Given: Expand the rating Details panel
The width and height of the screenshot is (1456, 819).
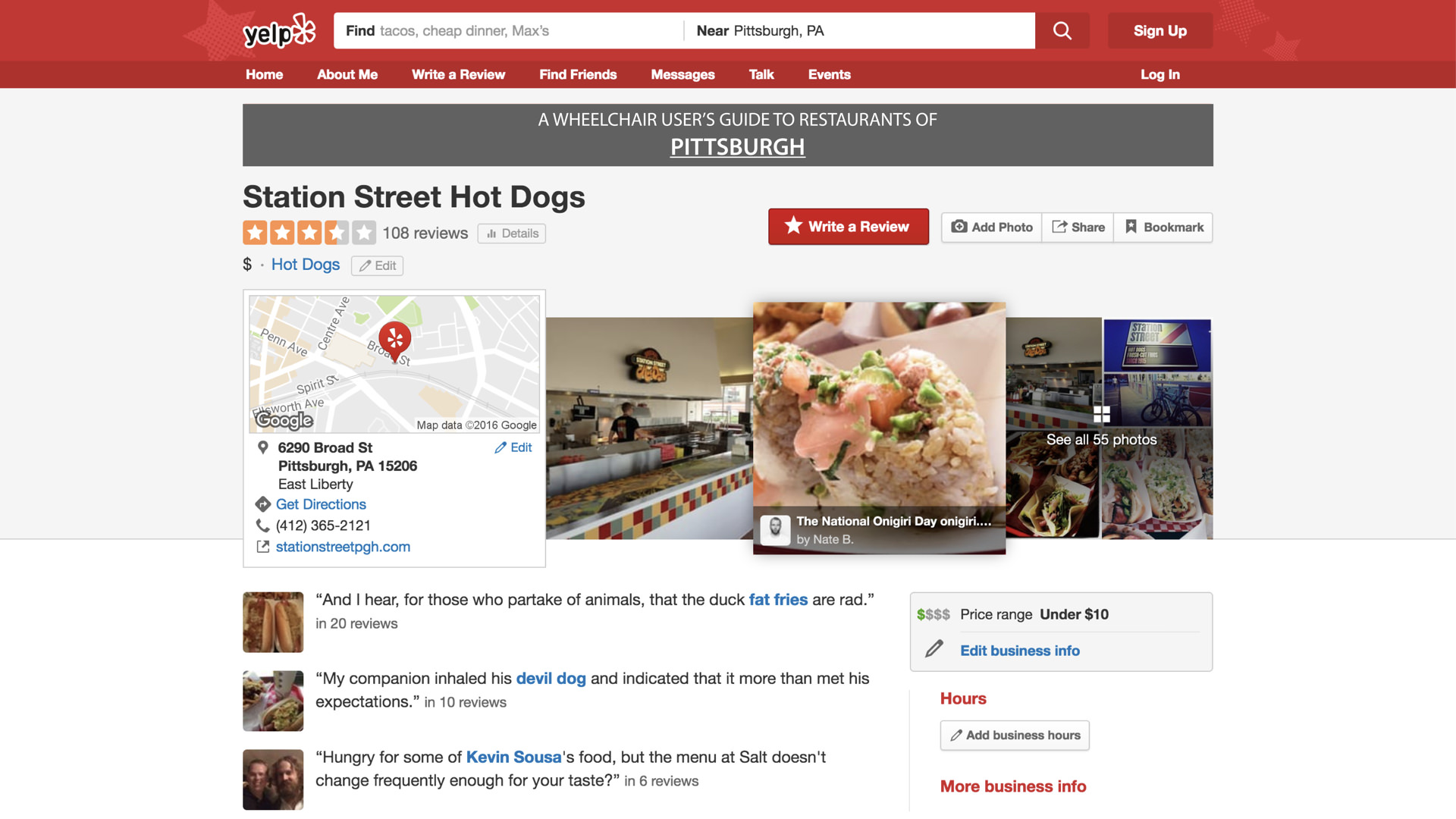Looking at the screenshot, I should pos(511,234).
